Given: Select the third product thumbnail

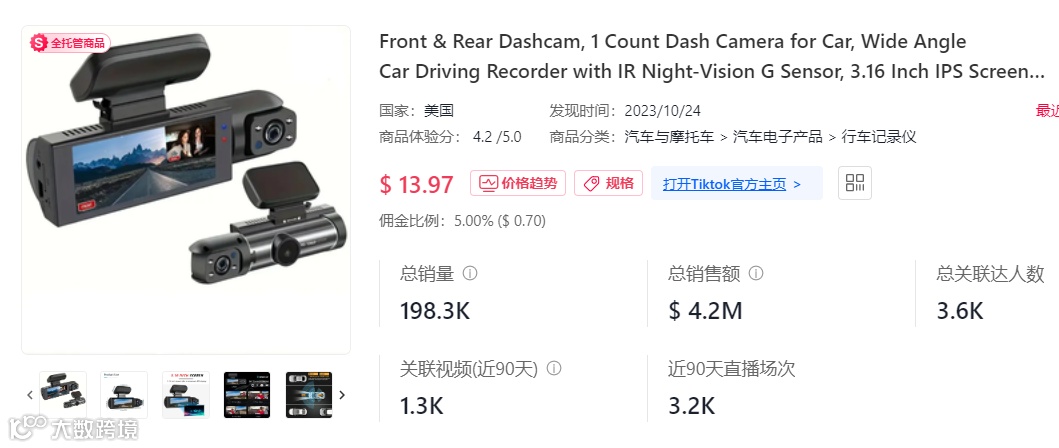Looking at the screenshot, I should point(186,395).
